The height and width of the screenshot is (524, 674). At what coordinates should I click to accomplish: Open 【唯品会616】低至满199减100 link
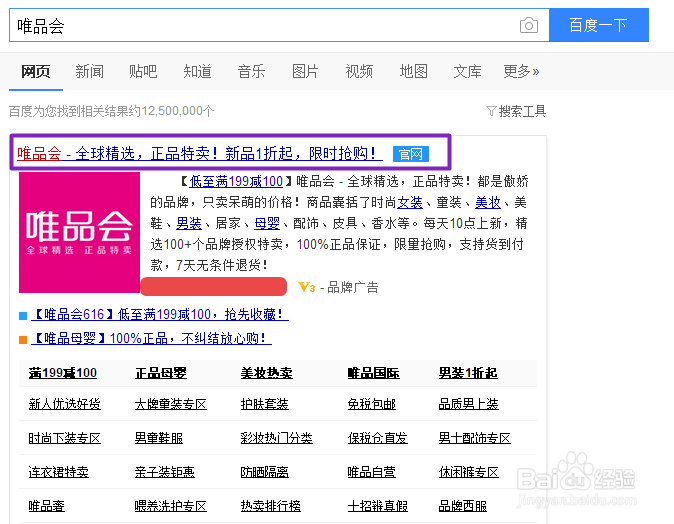pyautogui.click(x=160, y=314)
